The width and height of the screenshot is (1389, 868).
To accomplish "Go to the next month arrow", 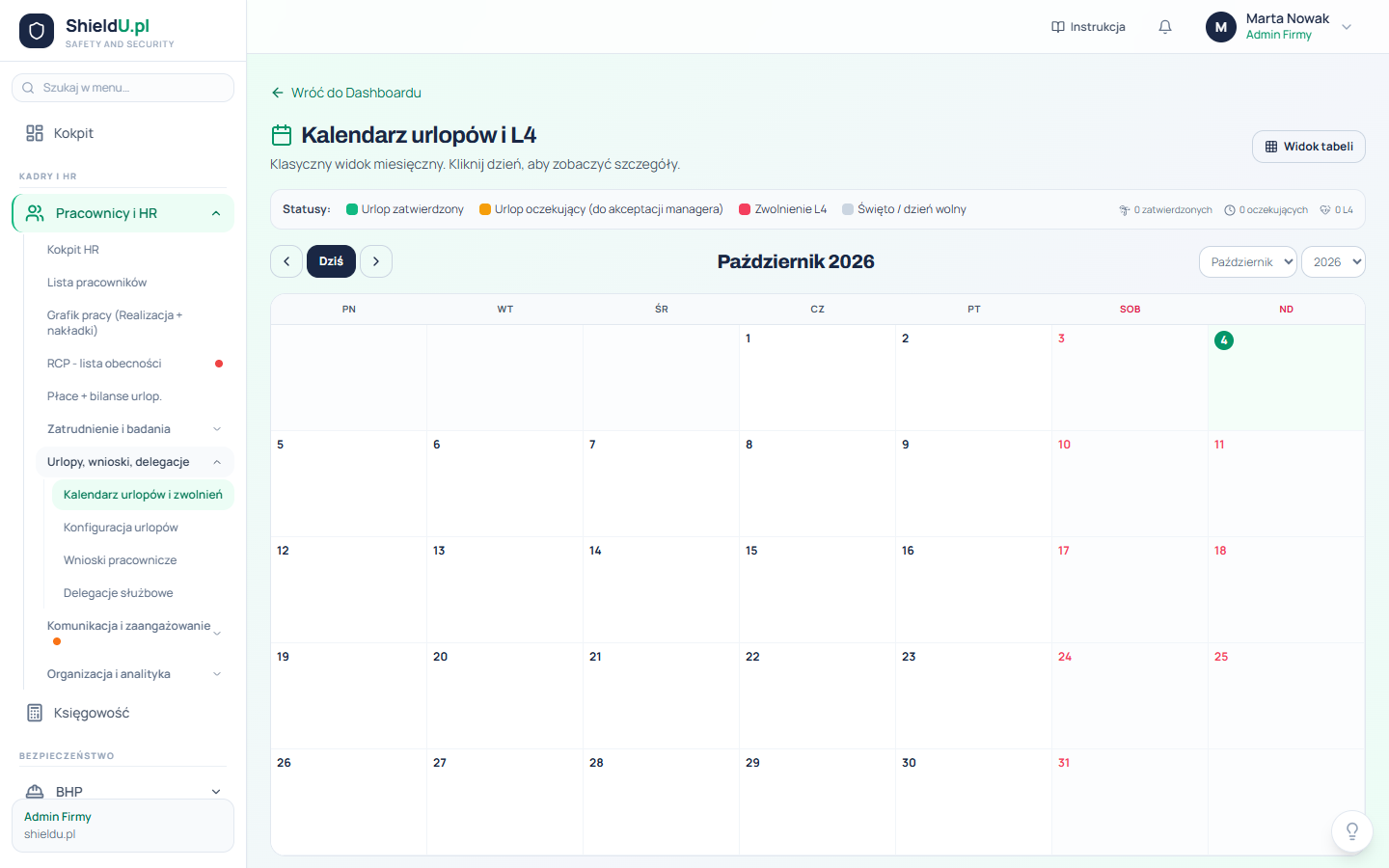I will pyautogui.click(x=376, y=261).
